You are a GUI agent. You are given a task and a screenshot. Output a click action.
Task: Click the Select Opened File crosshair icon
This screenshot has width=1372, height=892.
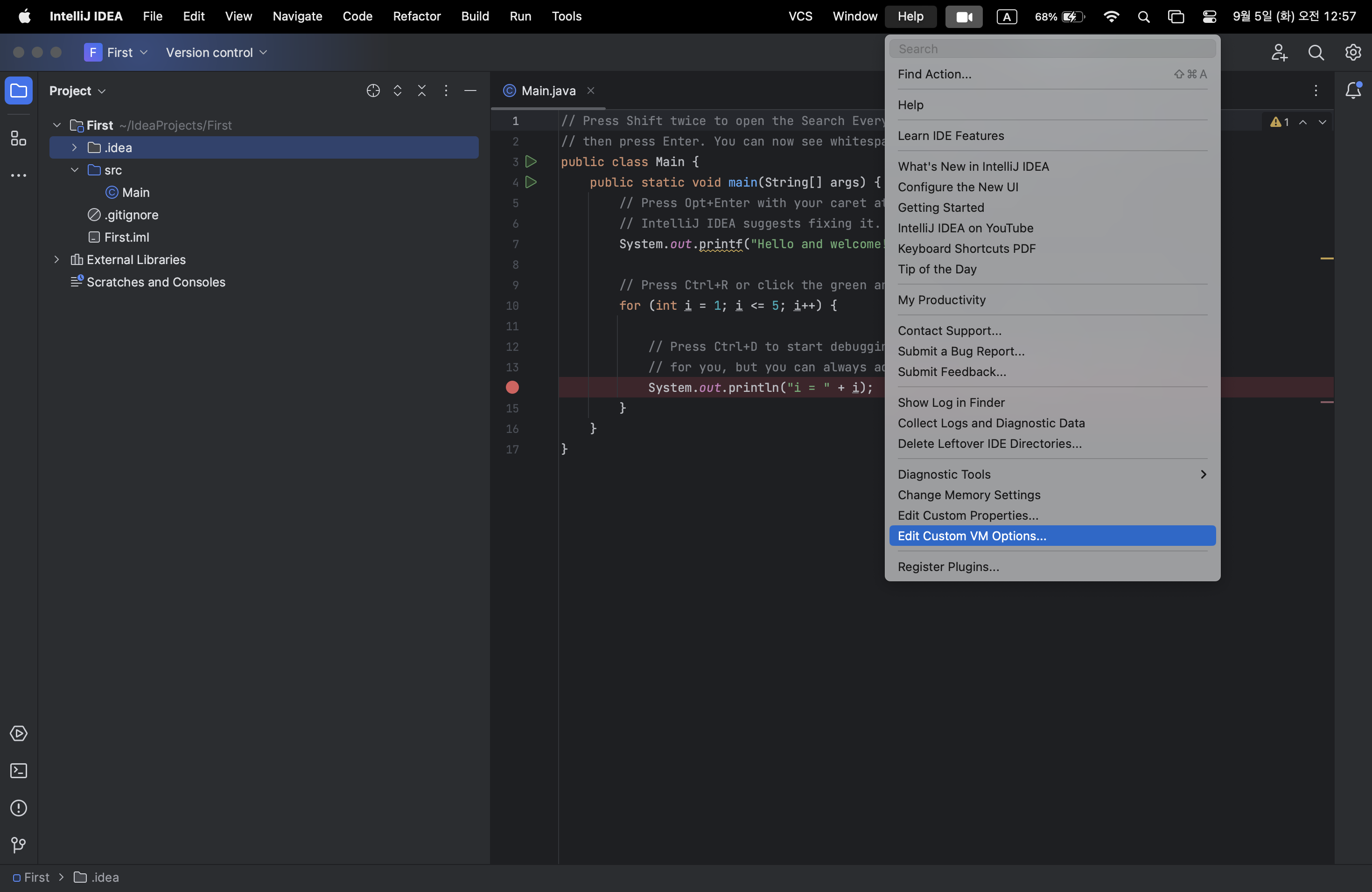[373, 91]
